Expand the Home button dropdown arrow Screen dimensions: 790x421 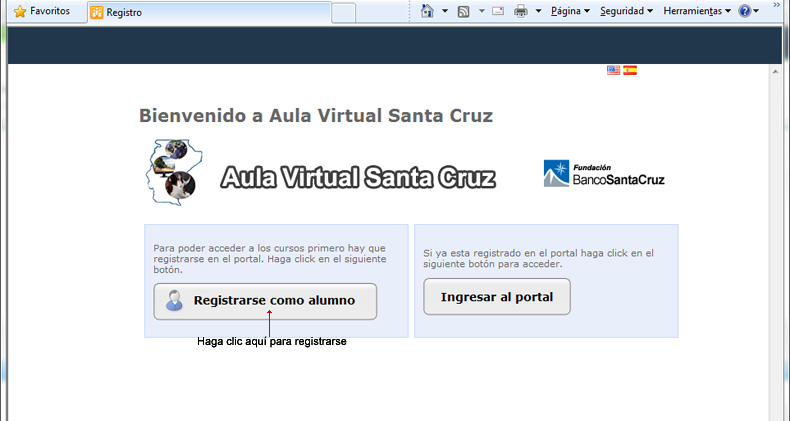(x=445, y=11)
